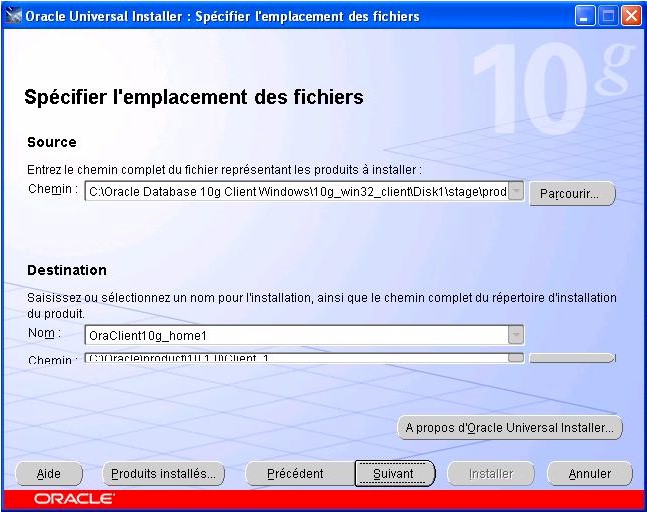Click the Source section heading
Image resolution: width=647 pixels, height=512 pixels.
click(52, 142)
